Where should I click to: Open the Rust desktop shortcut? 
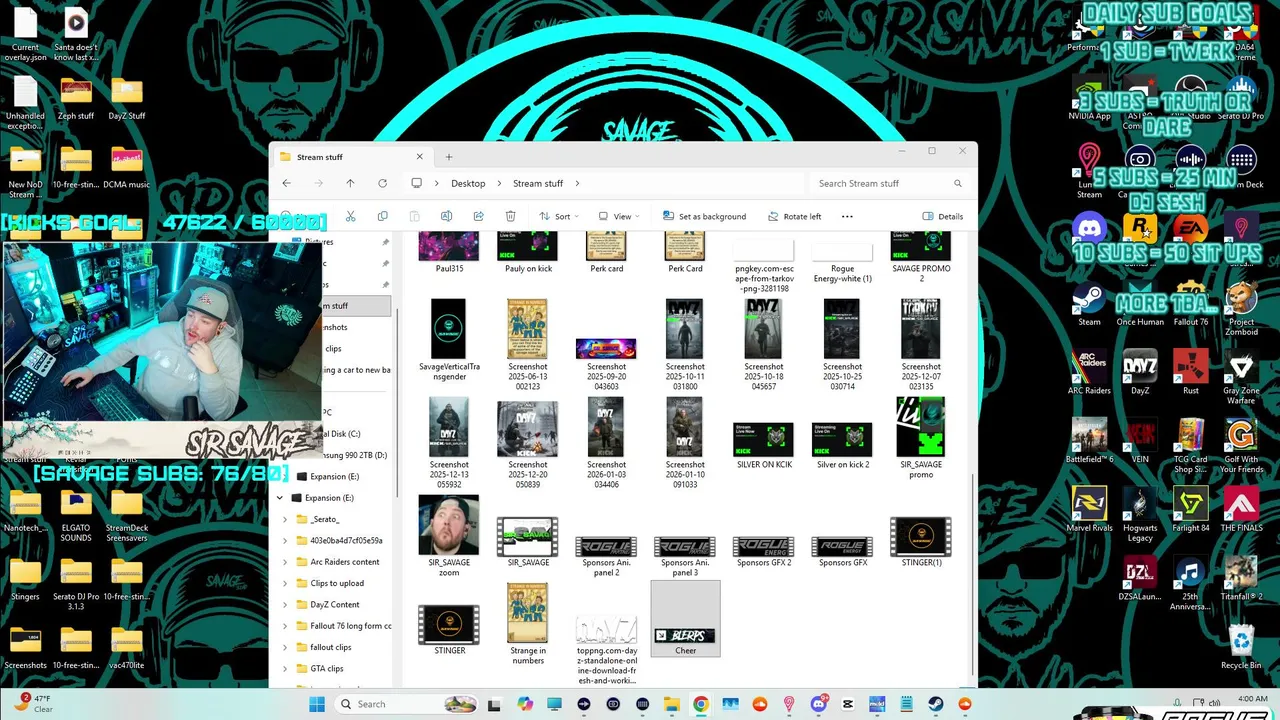coord(1190,372)
